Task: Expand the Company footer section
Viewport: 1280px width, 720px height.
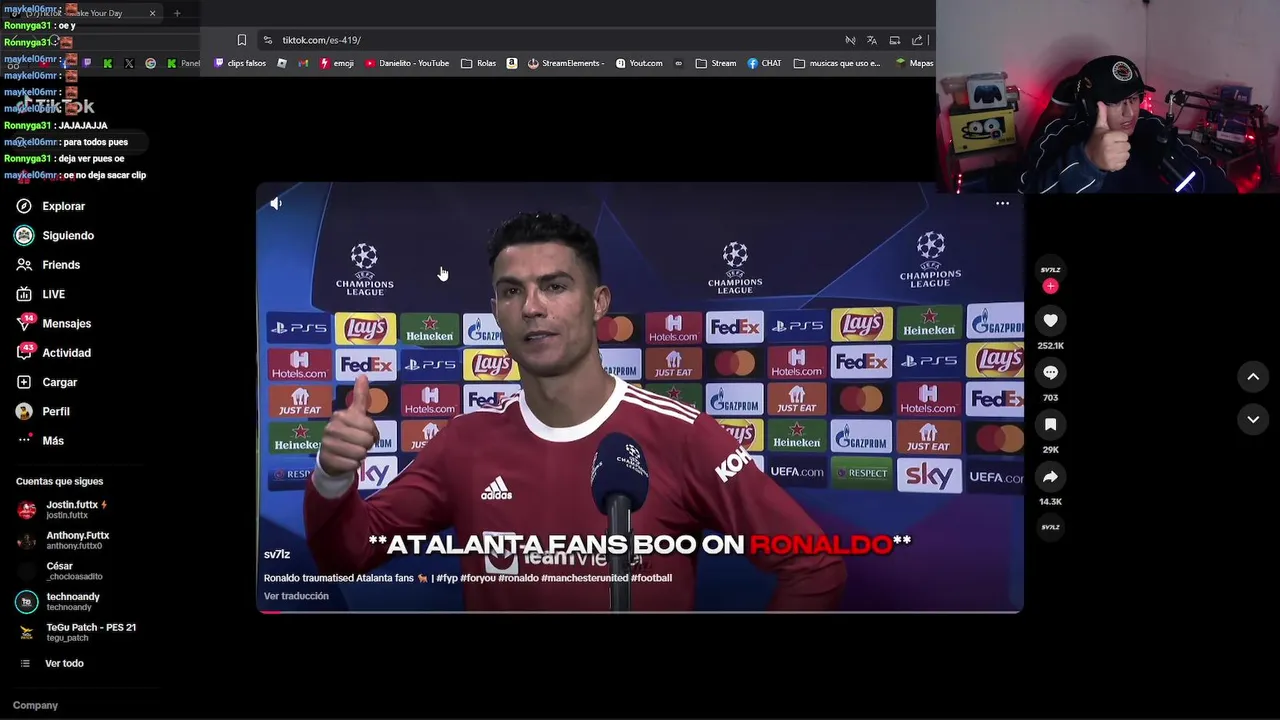Action: point(35,705)
